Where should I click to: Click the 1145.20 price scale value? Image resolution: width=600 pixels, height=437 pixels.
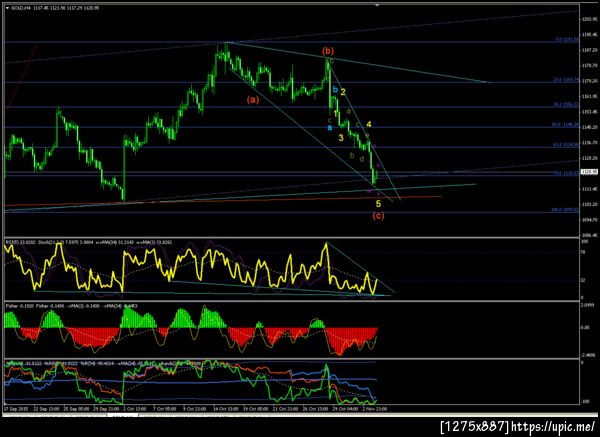pyautogui.click(x=589, y=127)
